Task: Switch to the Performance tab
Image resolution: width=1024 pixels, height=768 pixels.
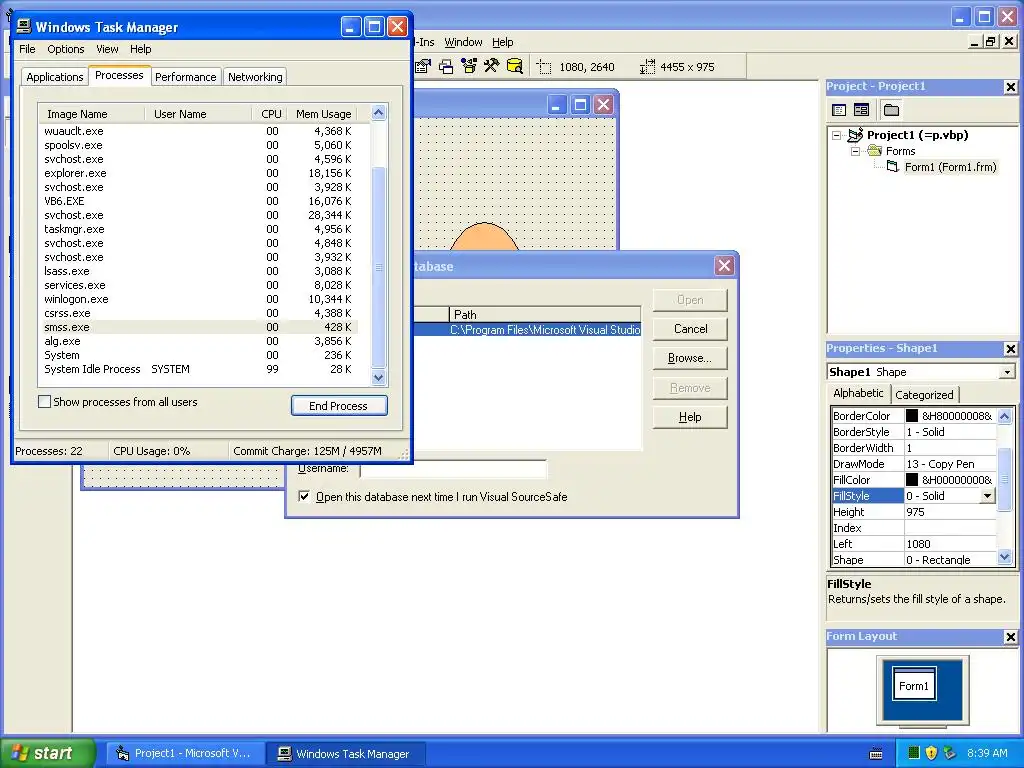Action: (185, 76)
